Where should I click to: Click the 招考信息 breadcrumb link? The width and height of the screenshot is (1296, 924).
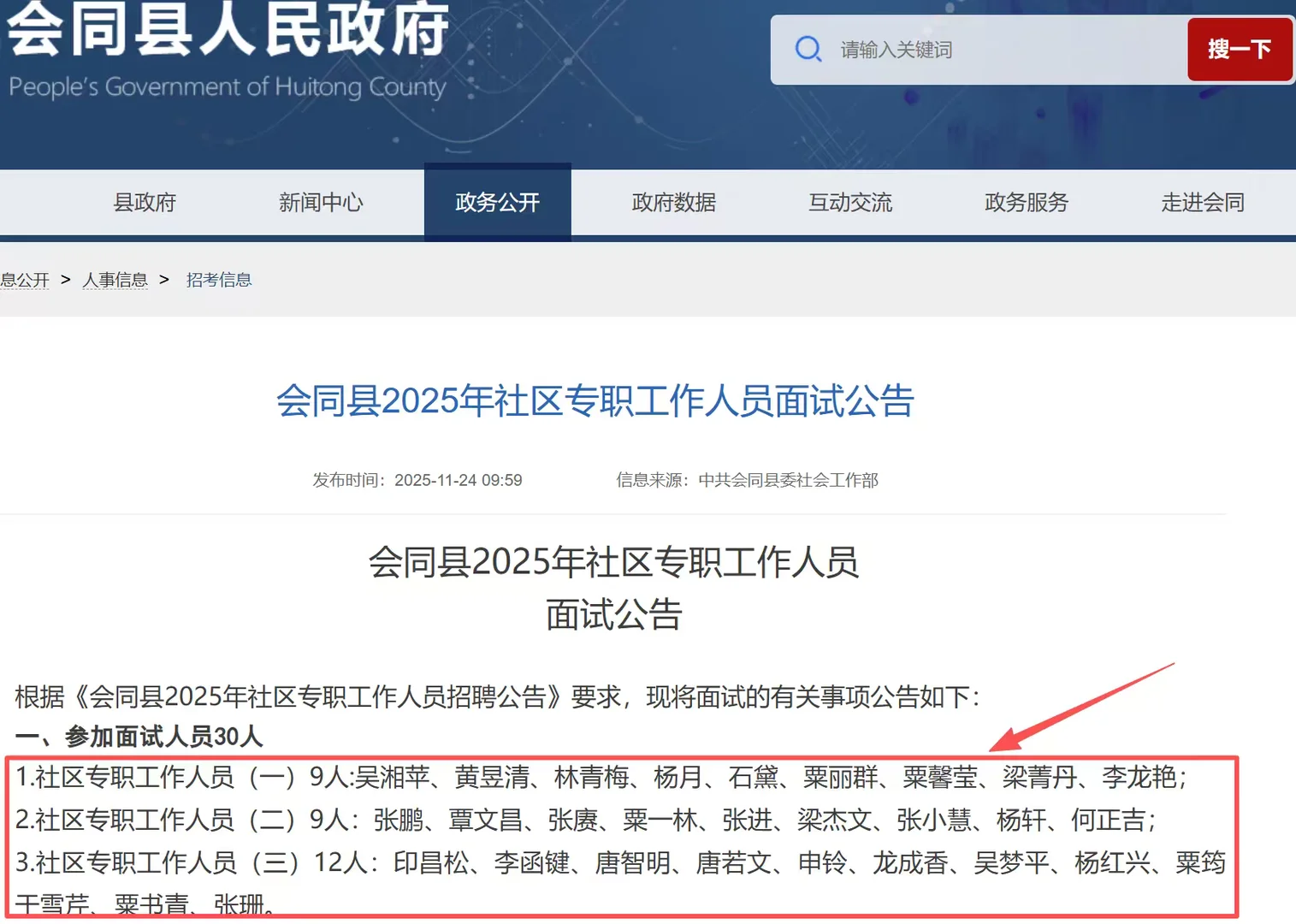219,280
